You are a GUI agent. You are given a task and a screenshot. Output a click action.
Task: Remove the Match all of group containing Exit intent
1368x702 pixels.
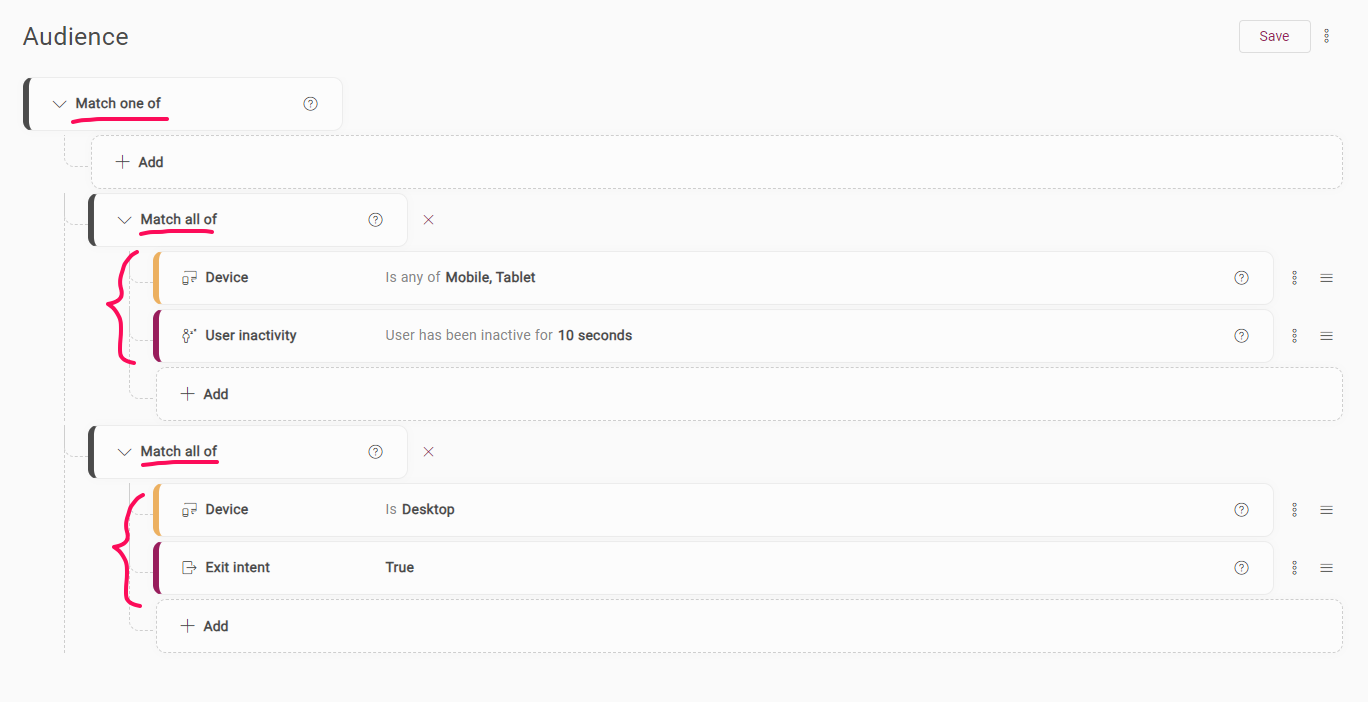click(x=428, y=452)
